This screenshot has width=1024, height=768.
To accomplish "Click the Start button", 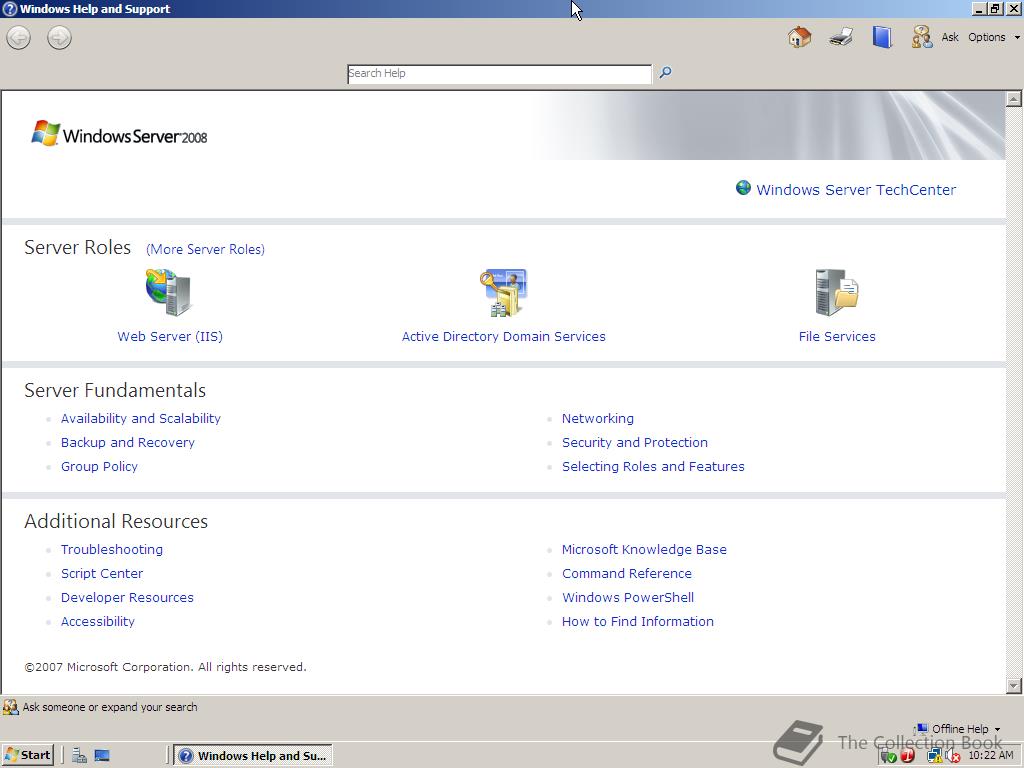I will 27,756.
